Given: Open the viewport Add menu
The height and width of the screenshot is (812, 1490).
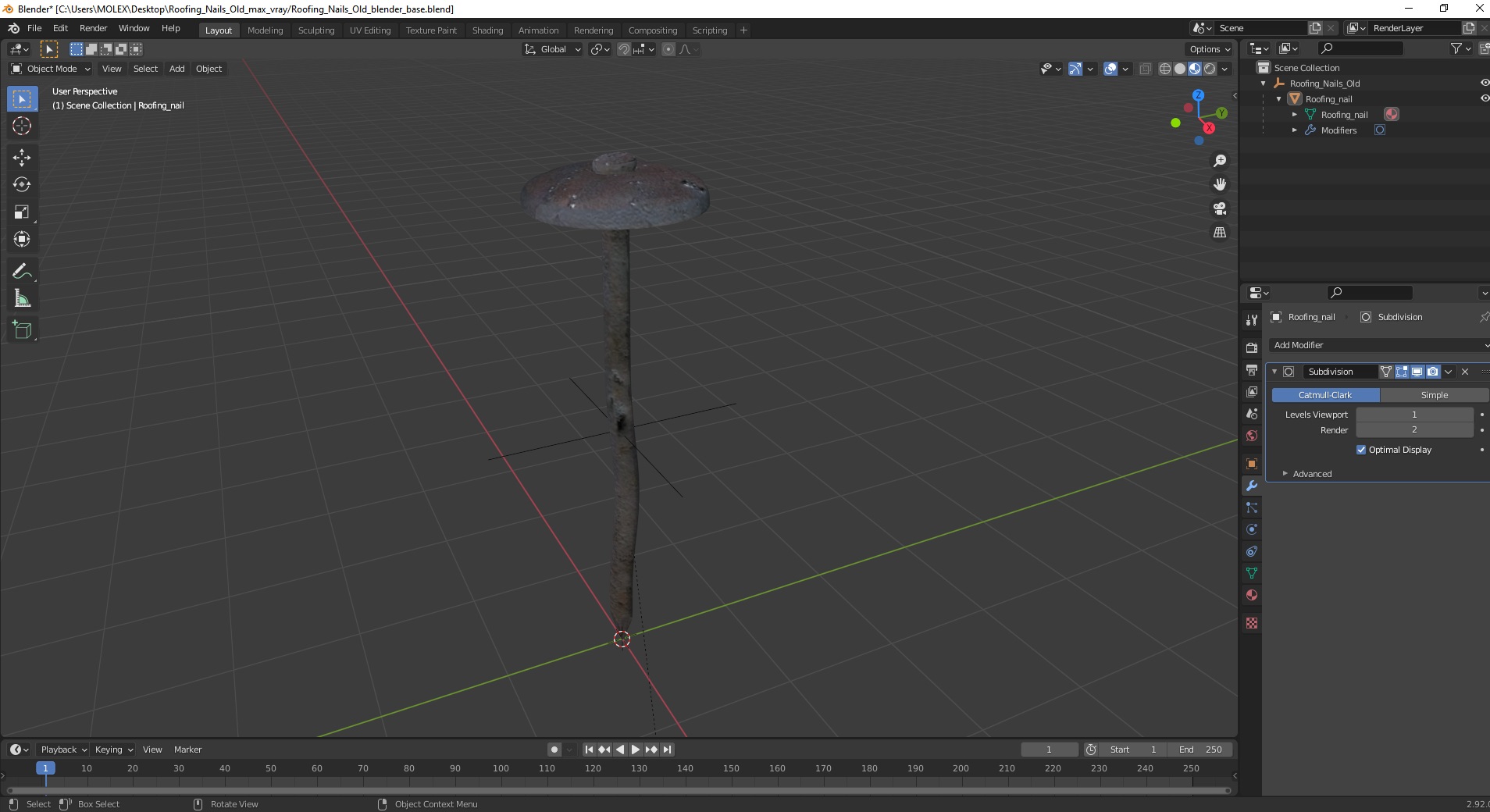Looking at the screenshot, I should coord(177,69).
